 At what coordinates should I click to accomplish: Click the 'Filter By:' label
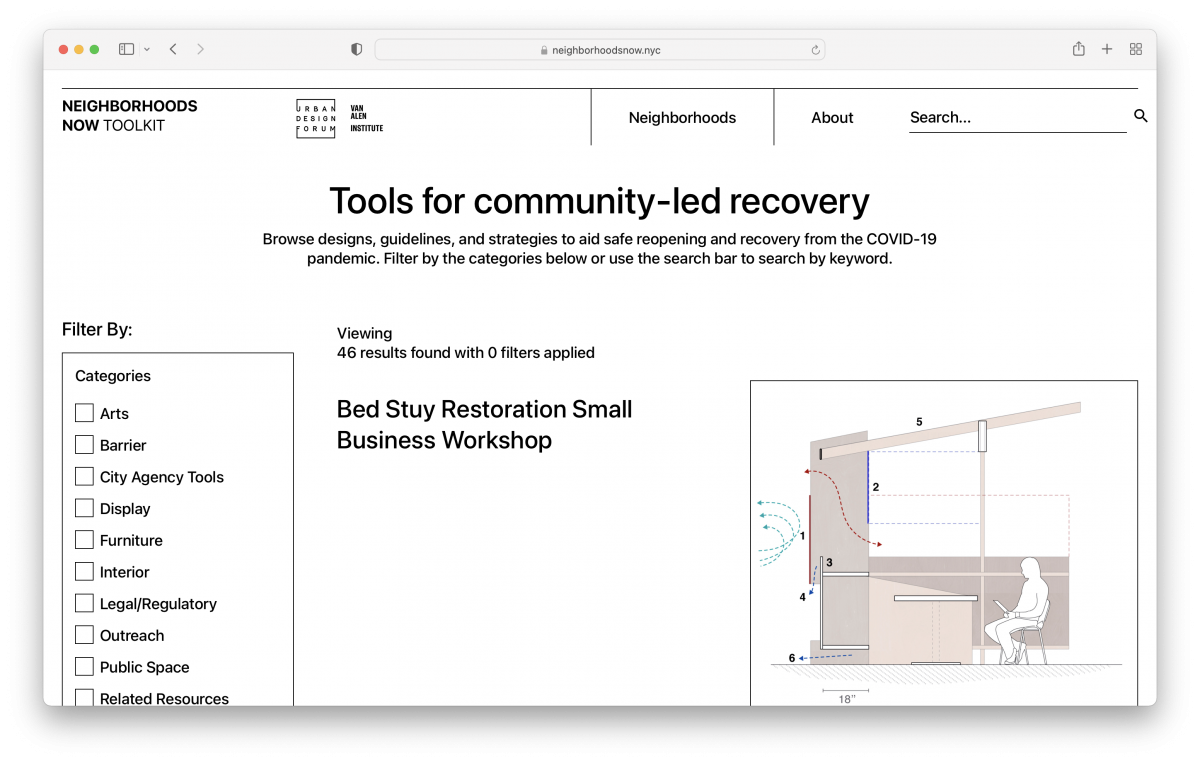point(97,329)
